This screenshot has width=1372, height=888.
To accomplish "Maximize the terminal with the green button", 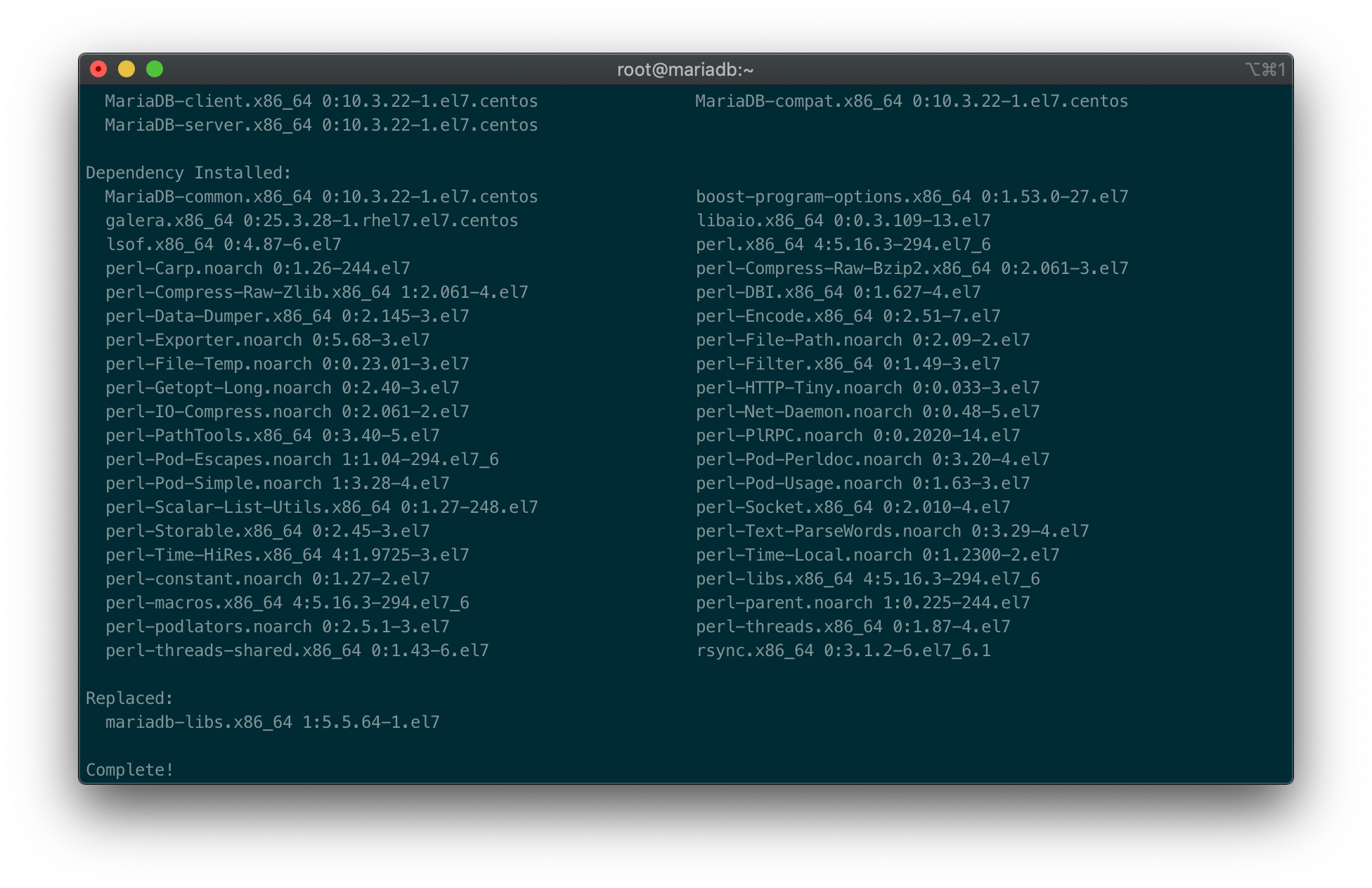I will (x=155, y=69).
